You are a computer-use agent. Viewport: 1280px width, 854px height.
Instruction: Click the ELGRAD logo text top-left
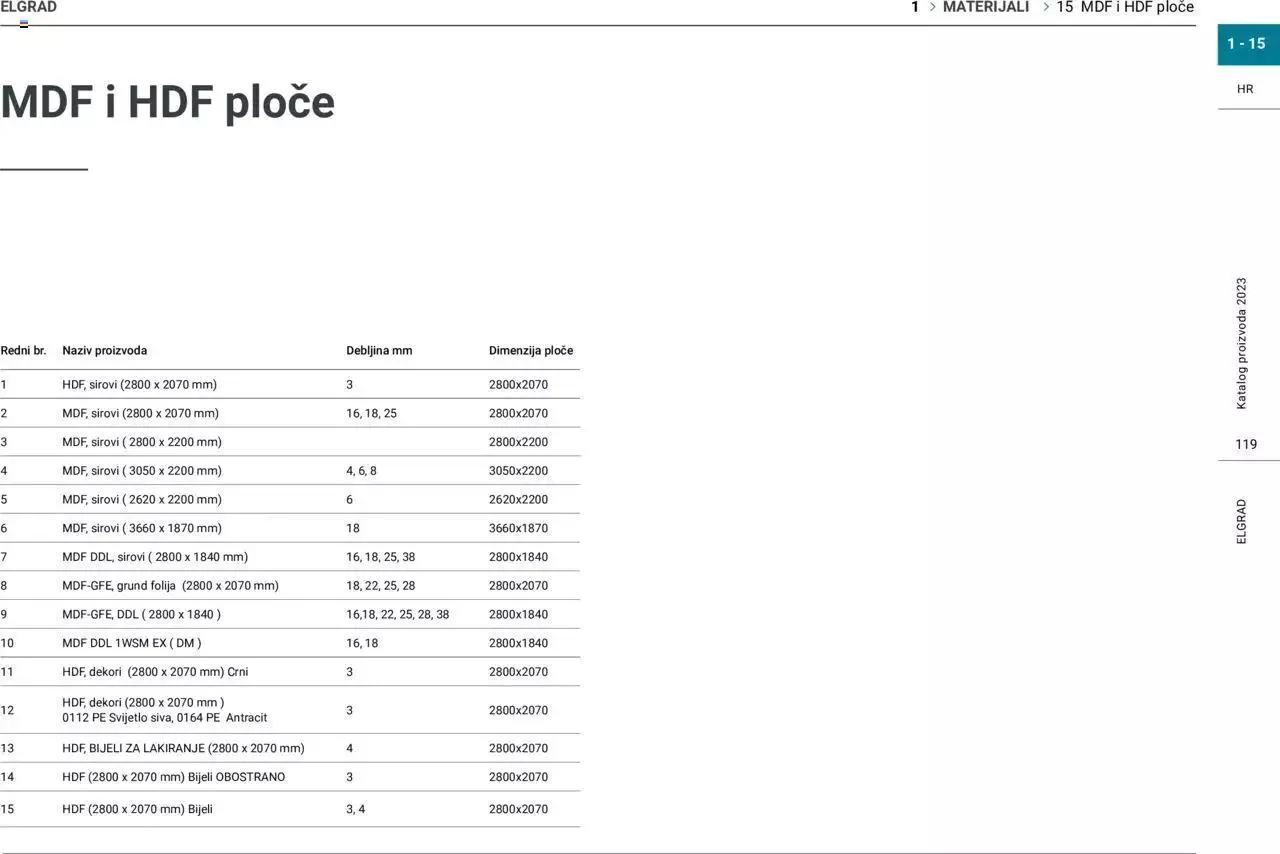29,7
